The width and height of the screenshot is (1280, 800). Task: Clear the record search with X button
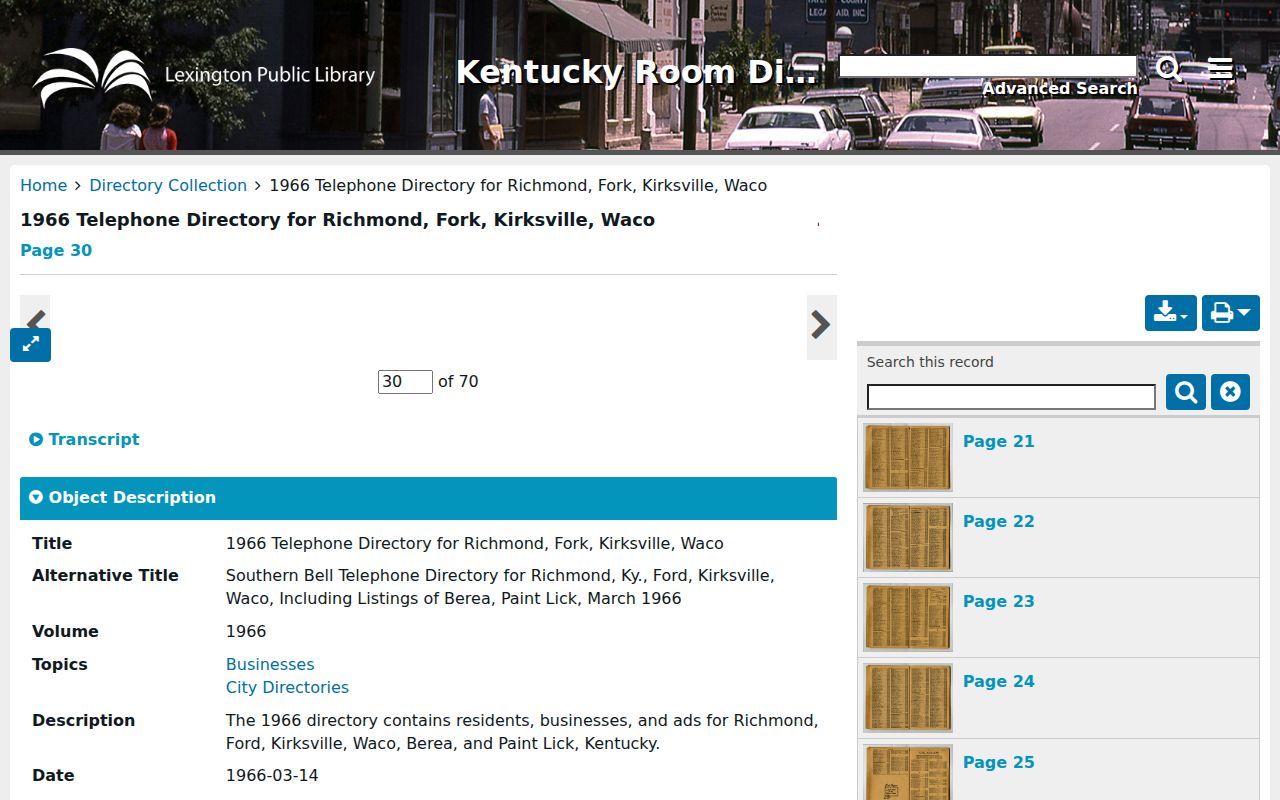click(1230, 392)
